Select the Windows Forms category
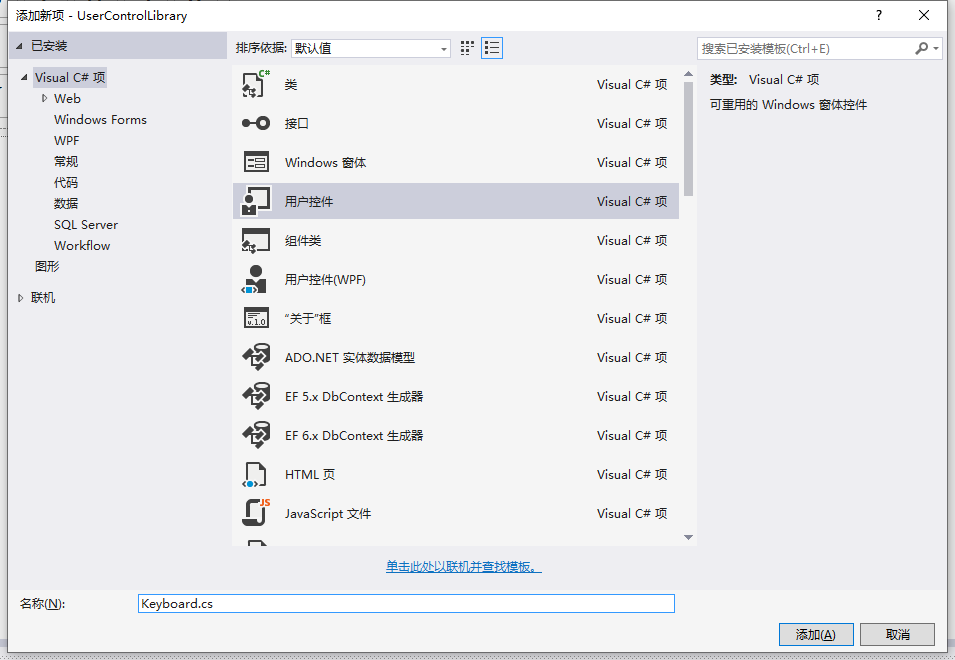Image resolution: width=955 pixels, height=660 pixels. (100, 119)
